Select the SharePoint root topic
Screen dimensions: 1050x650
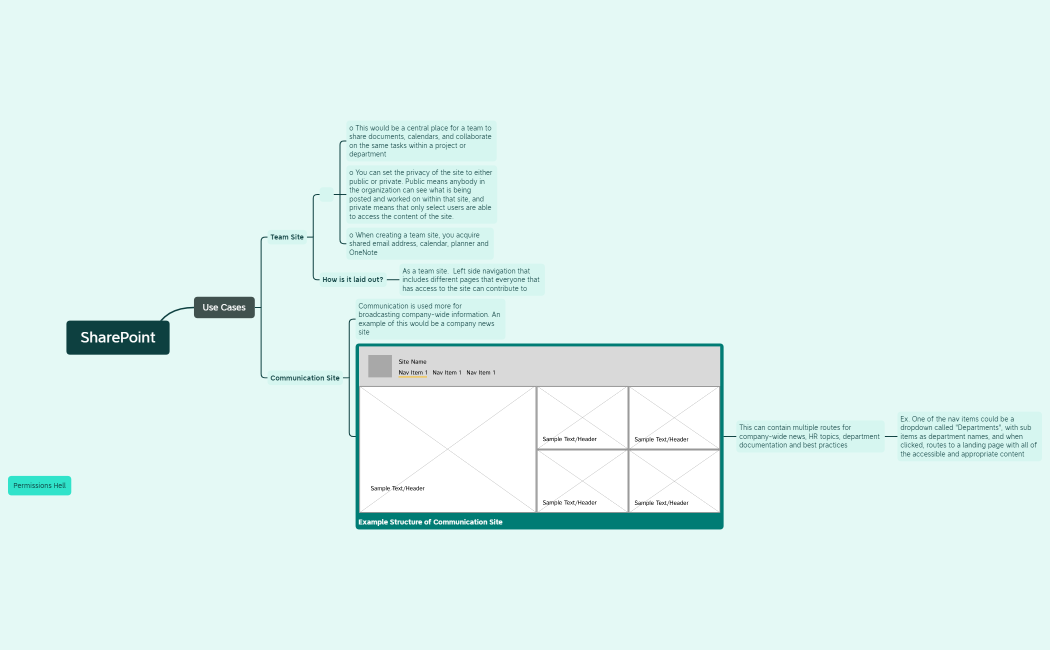tap(118, 338)
